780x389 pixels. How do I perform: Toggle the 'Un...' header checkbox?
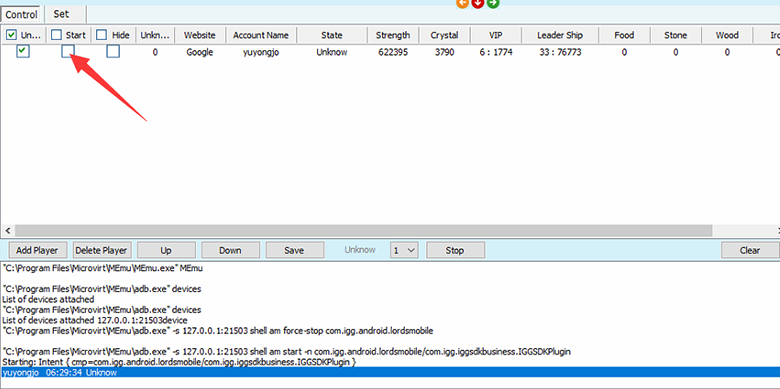click(x=11, y=35)
